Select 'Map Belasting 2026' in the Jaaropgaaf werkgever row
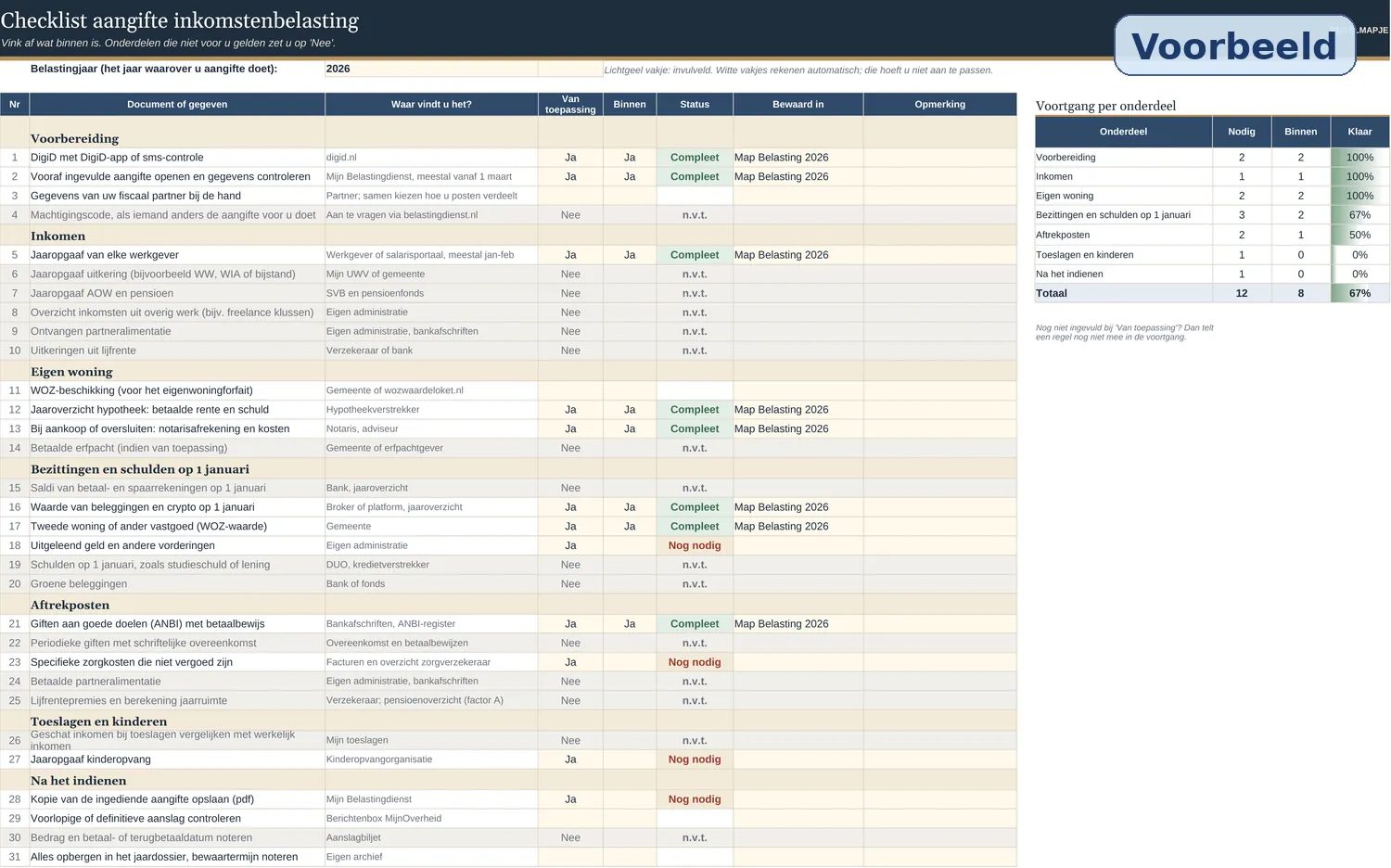 [798, 255]
